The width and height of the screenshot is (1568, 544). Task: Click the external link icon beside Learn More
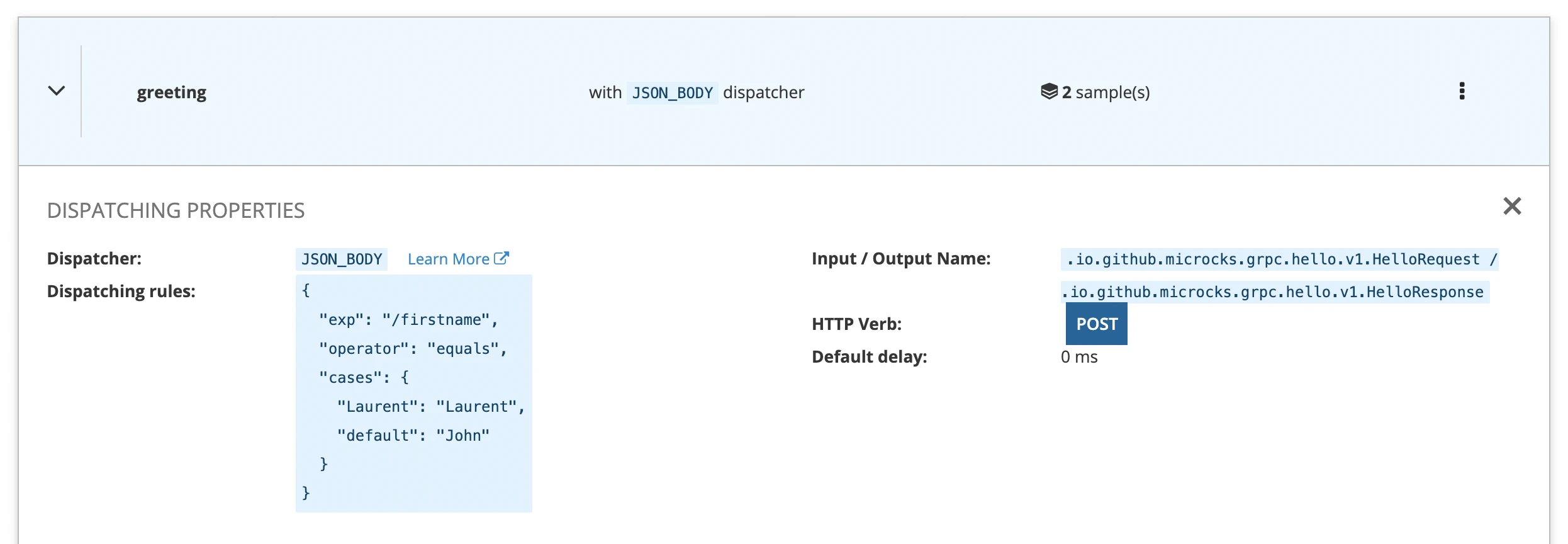(501, 259)
